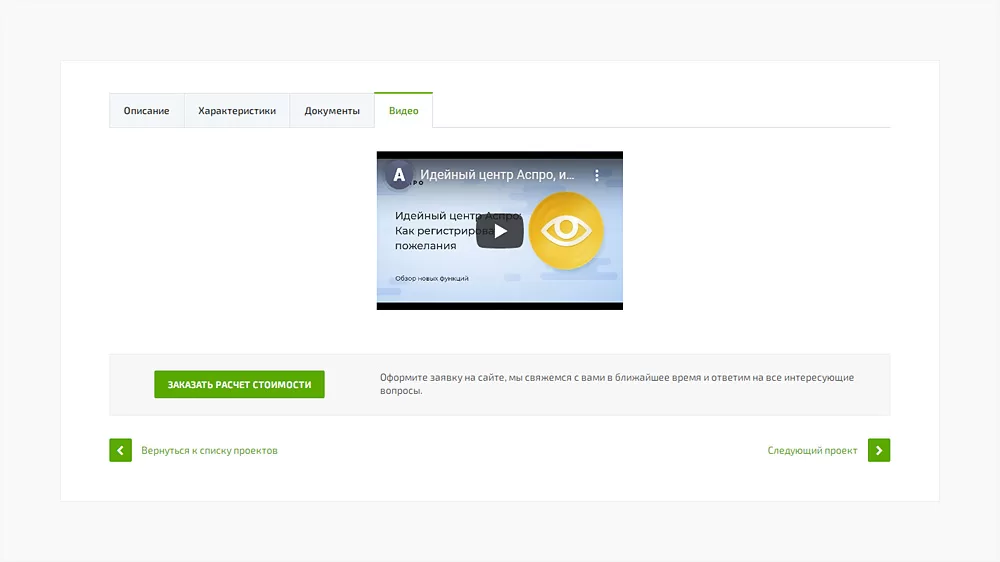Viewport: 1000px width, 562px height.
Task: Click 'Как регистрировать' line in video thumbnail
Action: (x=444, y=231)
